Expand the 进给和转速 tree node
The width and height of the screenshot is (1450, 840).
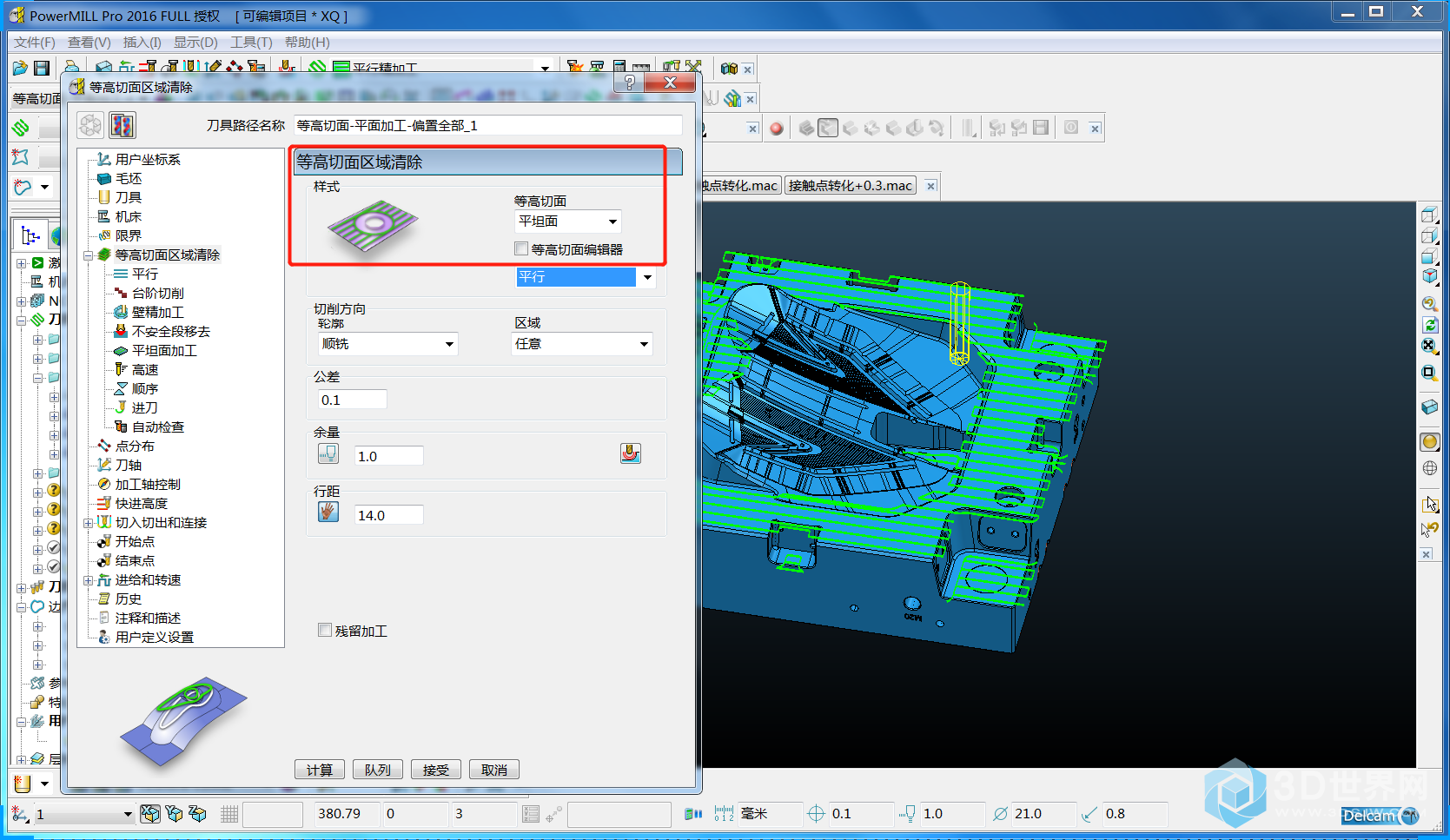88,580
